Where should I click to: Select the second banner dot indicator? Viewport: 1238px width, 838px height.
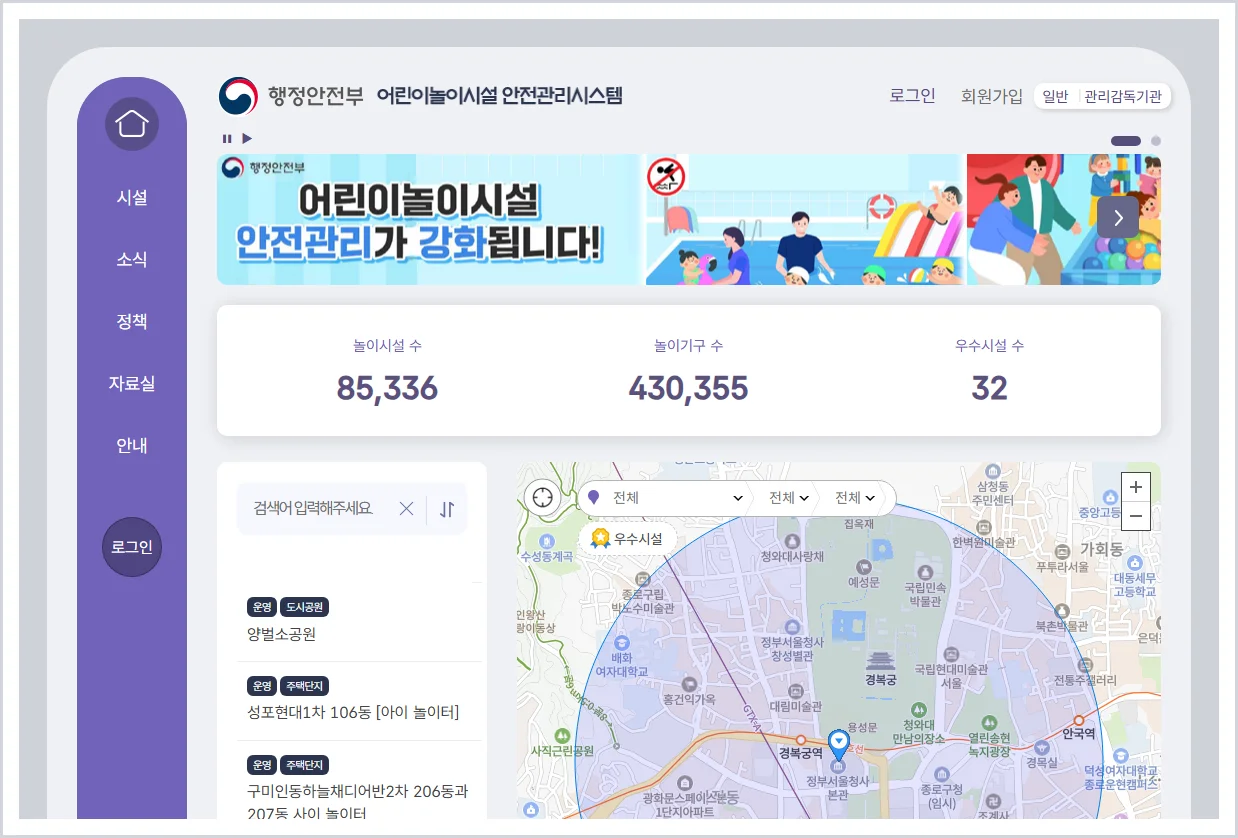[1156, 141]
